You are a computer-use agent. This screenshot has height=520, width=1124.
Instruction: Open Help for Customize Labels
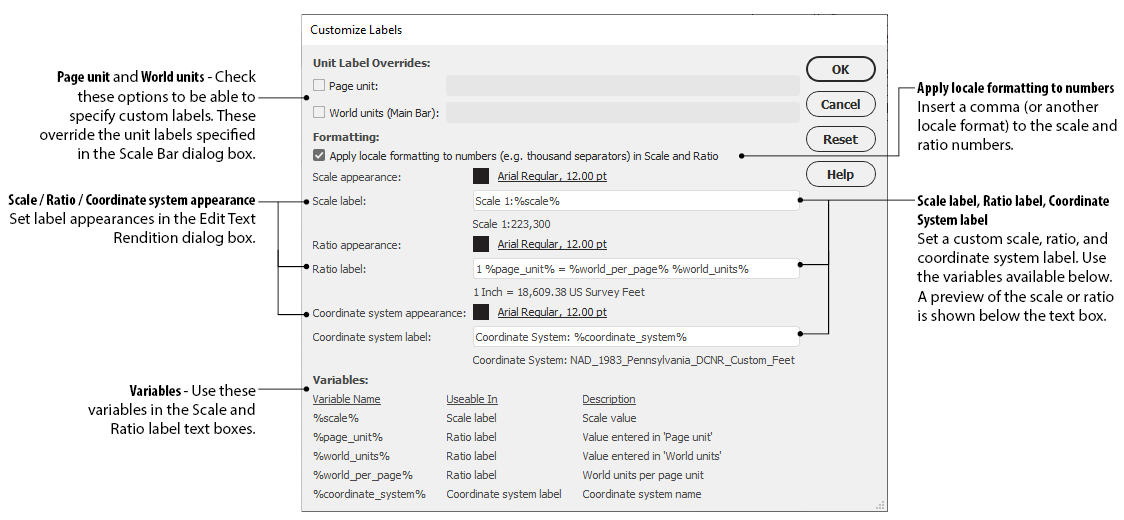840,174
